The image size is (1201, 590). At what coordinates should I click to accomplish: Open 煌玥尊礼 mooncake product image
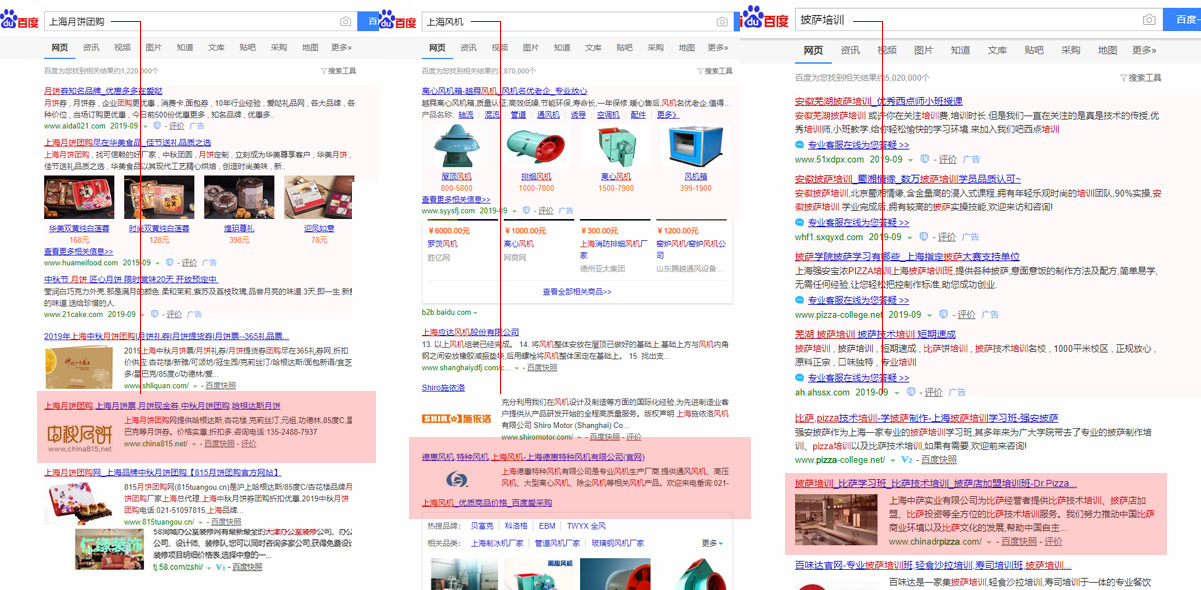point(240,197)
